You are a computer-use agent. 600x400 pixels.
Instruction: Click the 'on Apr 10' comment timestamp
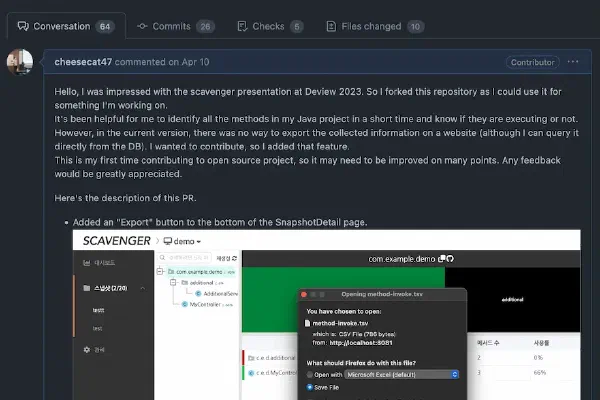coord(189,62)
